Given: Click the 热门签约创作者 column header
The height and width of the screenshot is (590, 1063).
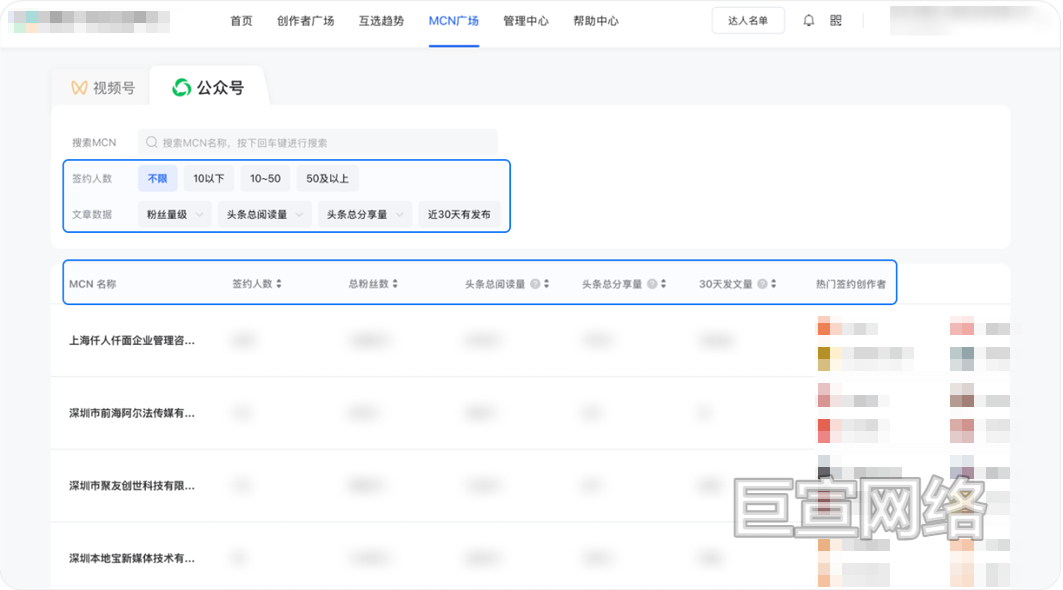Looking at the screenshot, I should point(851,284).
